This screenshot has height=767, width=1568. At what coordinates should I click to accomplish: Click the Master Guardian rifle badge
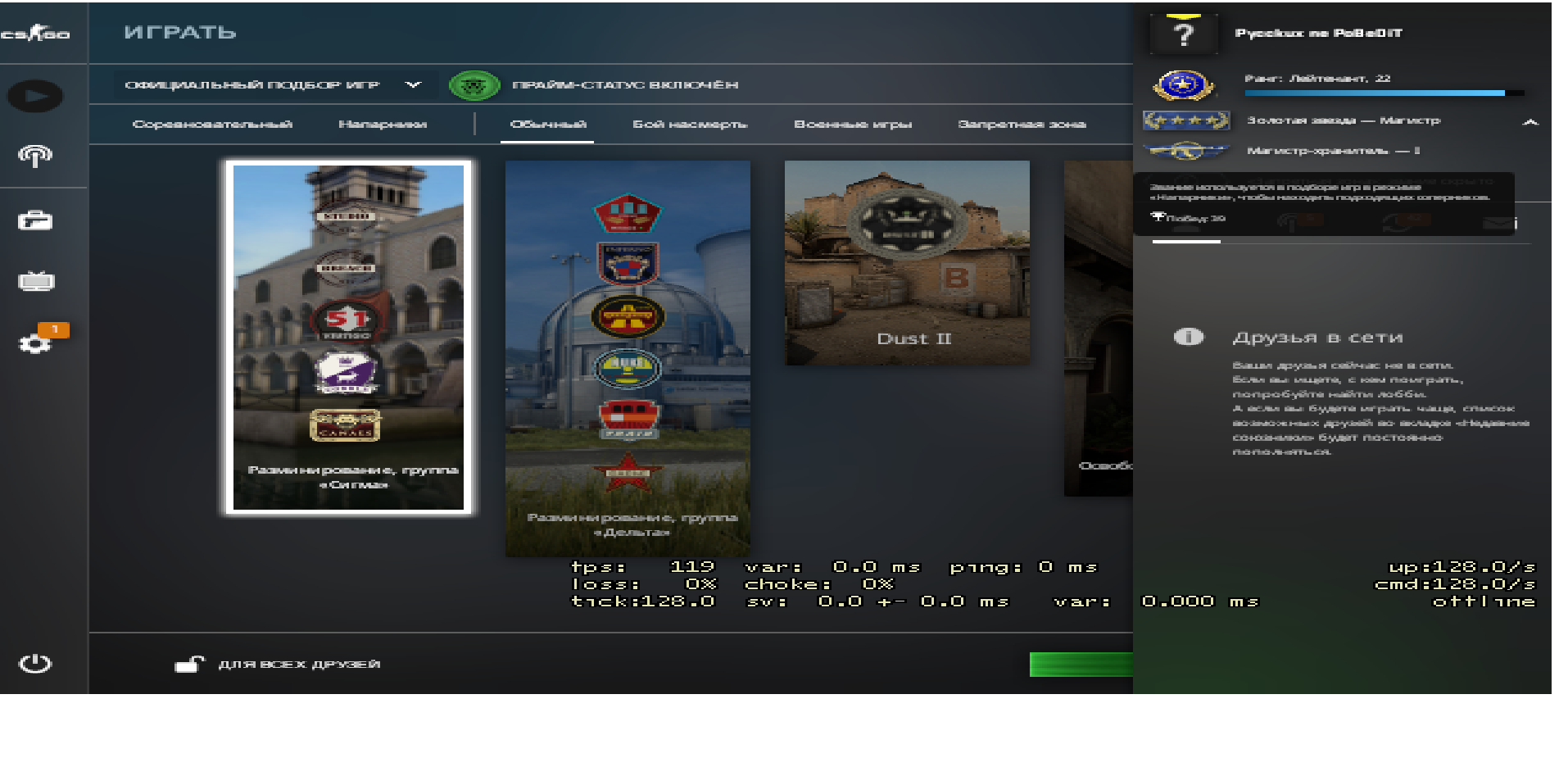click(1185, 151)
